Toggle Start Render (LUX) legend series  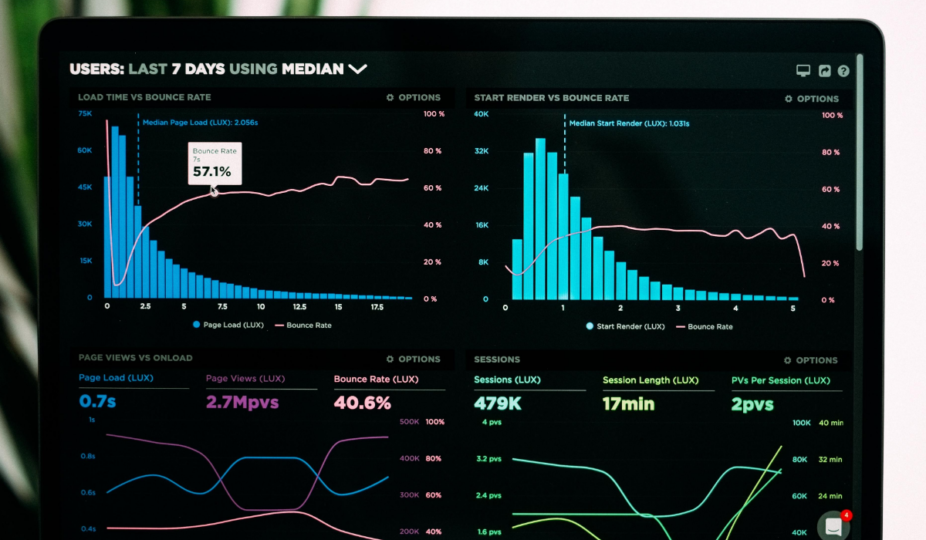tap(625, 326)
